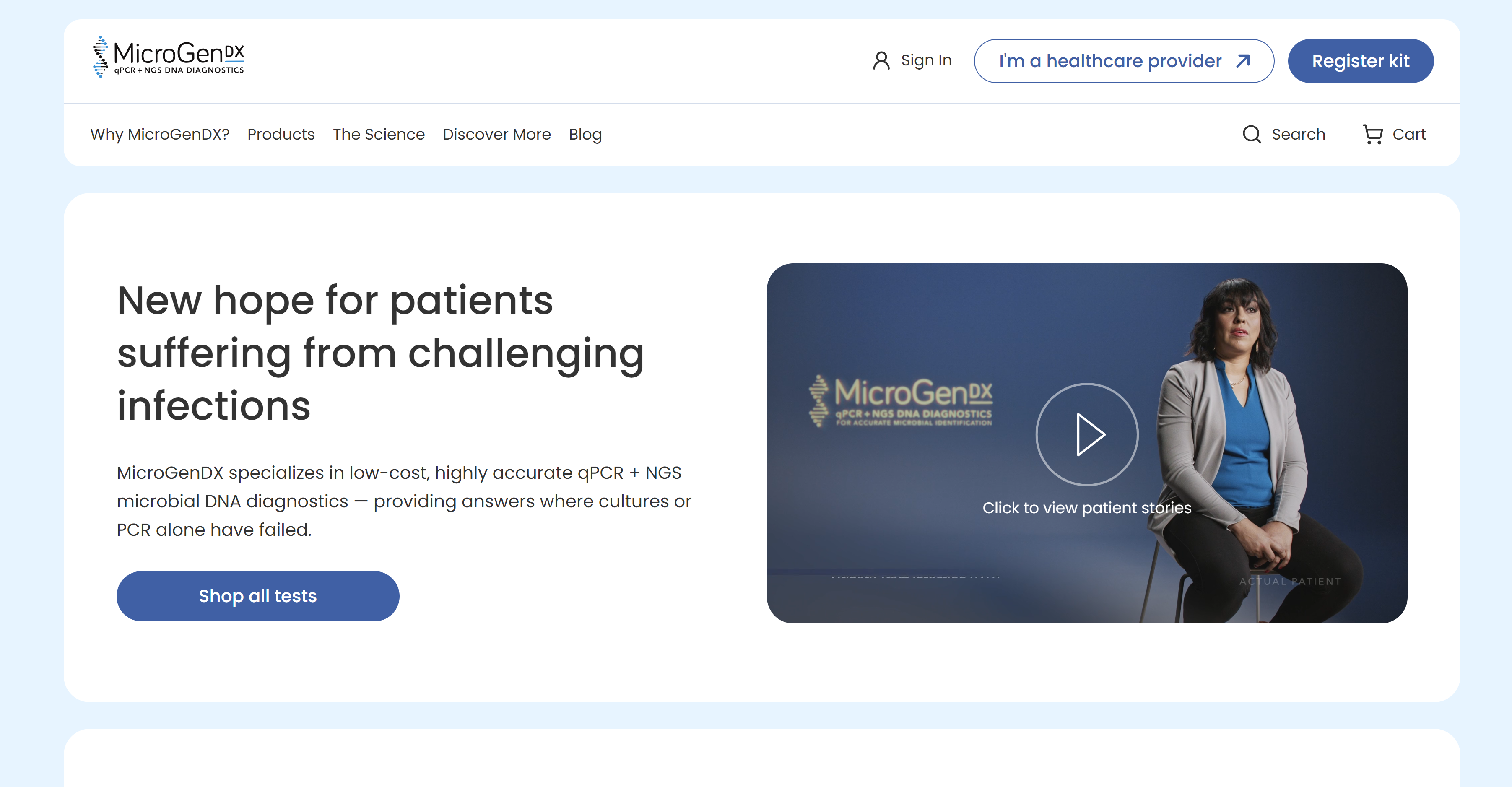Screen dimensions: 1512x787
Task: Open the Discover More menu
Action: coord(496,135)
